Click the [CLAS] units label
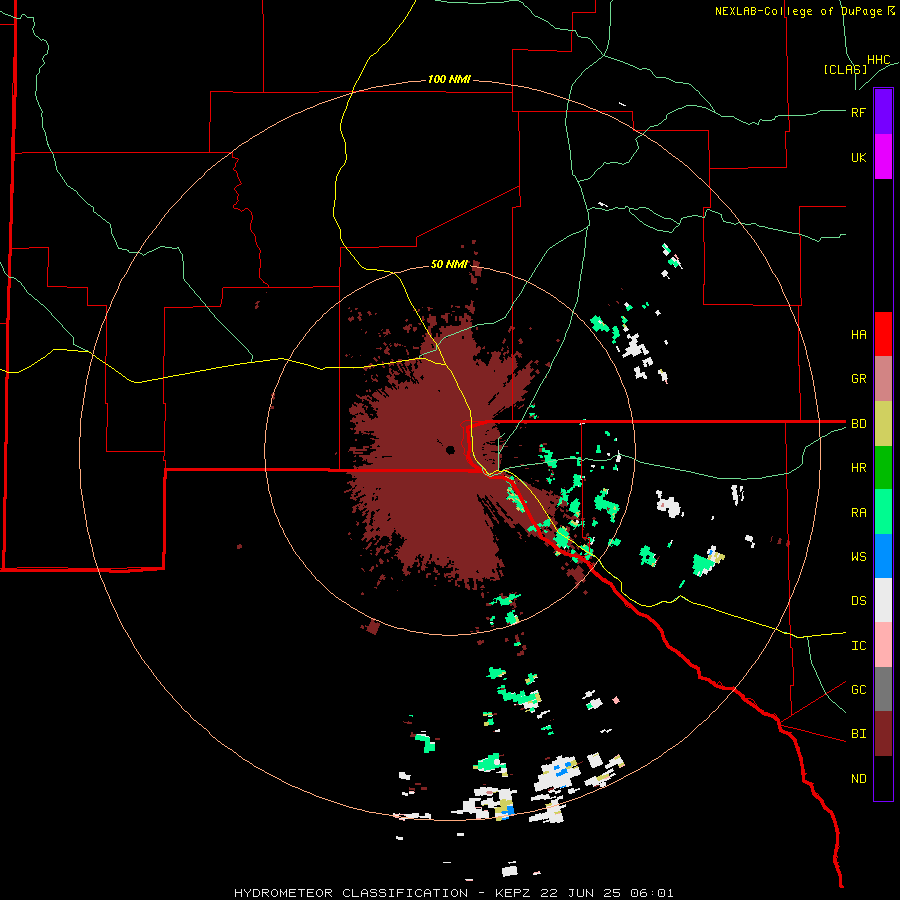The width and height of the screenshot is (900, 900). 845,69
